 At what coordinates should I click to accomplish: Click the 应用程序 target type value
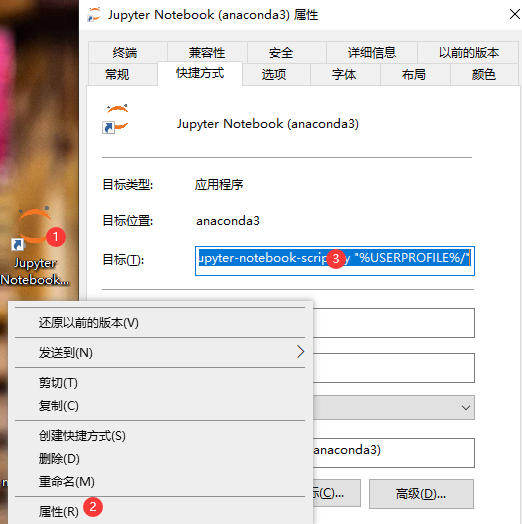coord(219,184)
